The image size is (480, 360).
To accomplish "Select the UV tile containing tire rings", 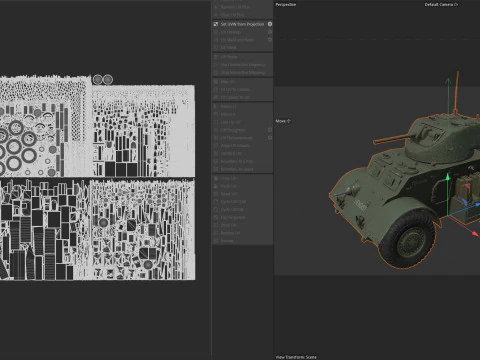I will point(45,127).
